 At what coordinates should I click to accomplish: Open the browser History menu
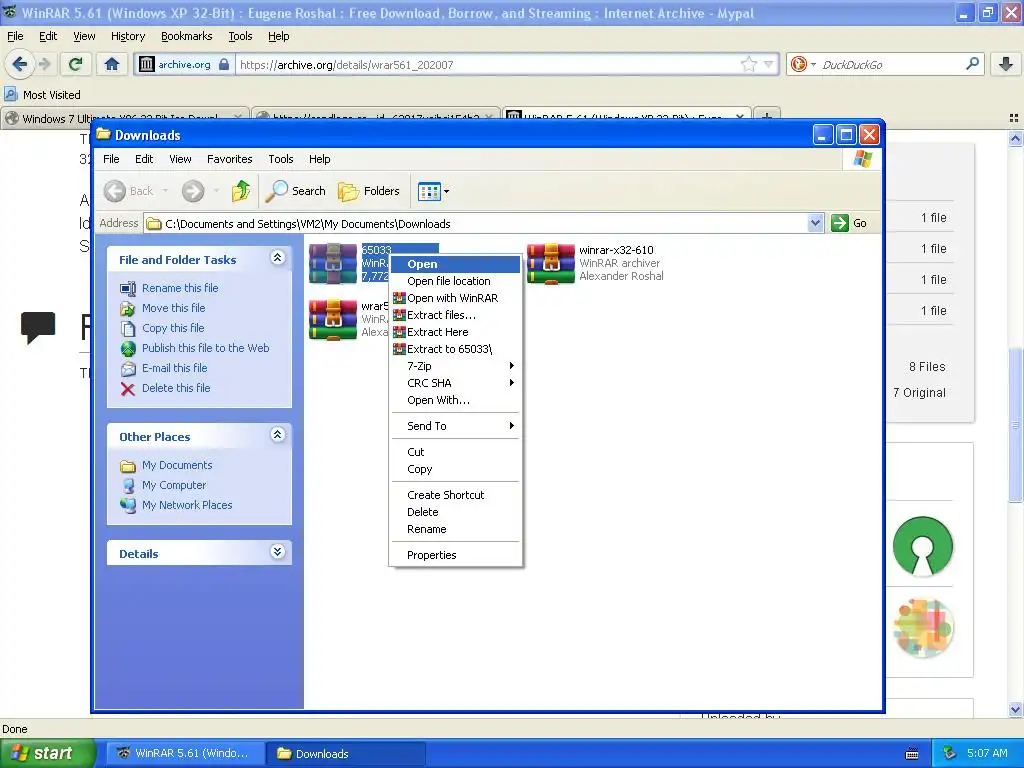128,36
